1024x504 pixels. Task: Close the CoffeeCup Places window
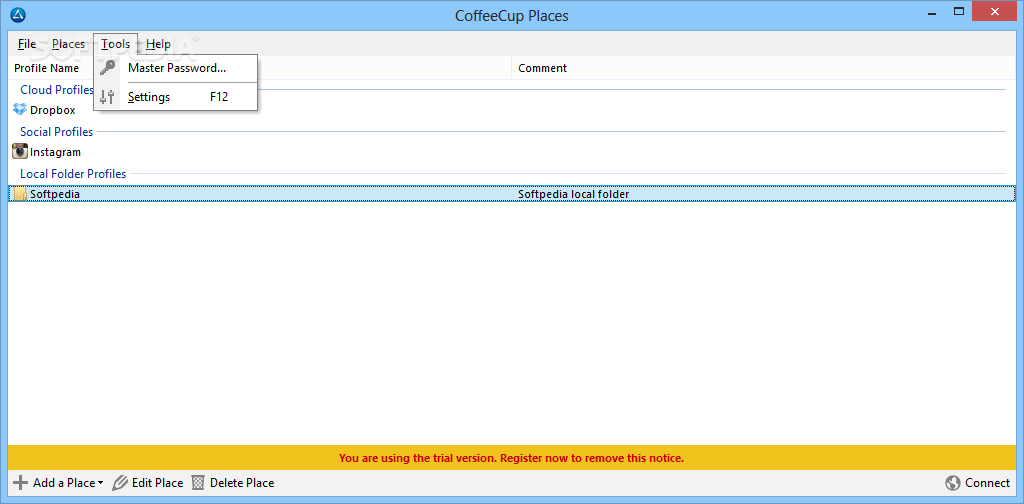click(x=995, y=12)
